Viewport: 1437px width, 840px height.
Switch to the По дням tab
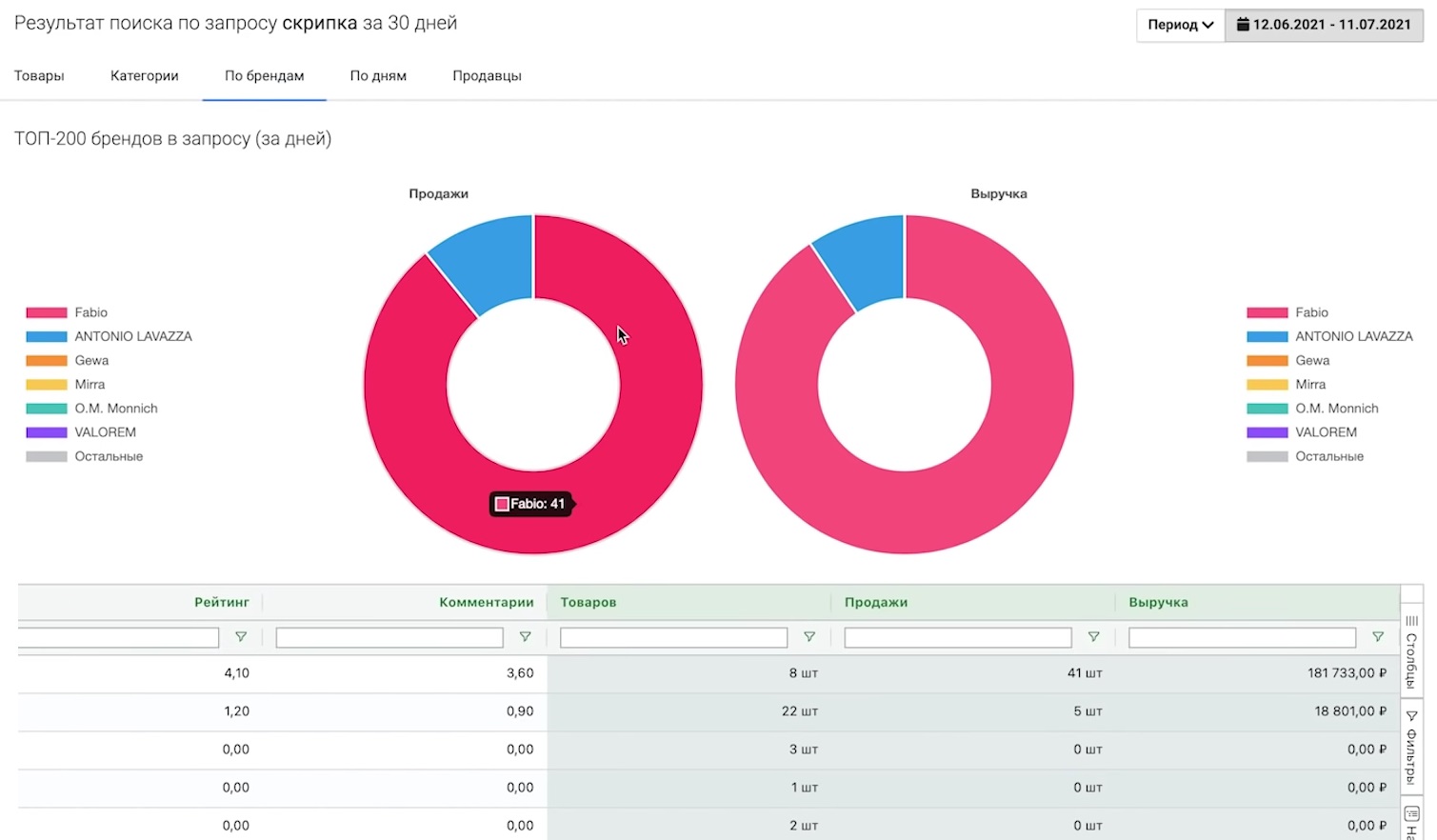[x=378, y=76]
